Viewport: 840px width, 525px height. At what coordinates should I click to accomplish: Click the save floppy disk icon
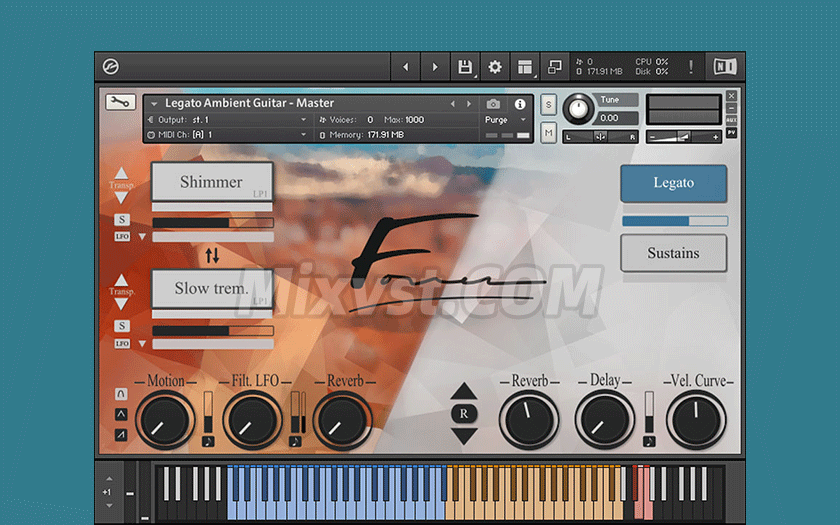465,67
